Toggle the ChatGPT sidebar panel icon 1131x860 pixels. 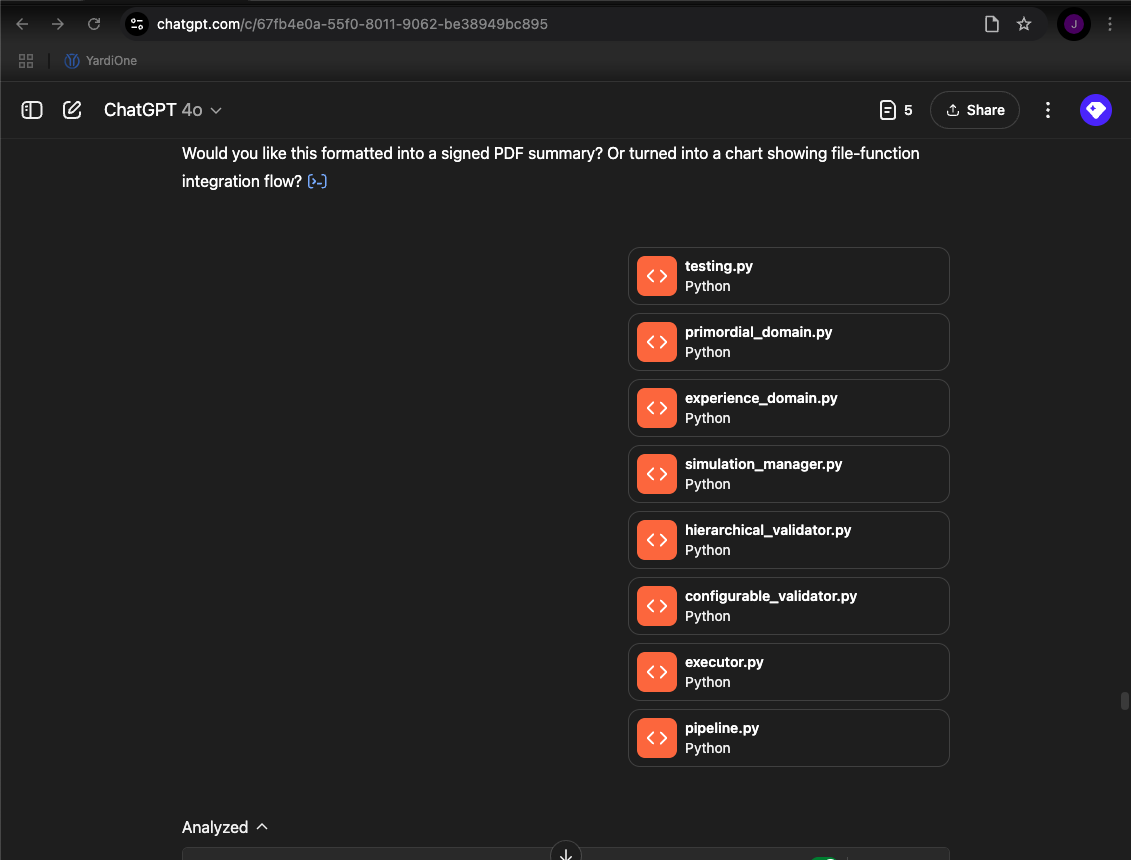click(32, 110)
